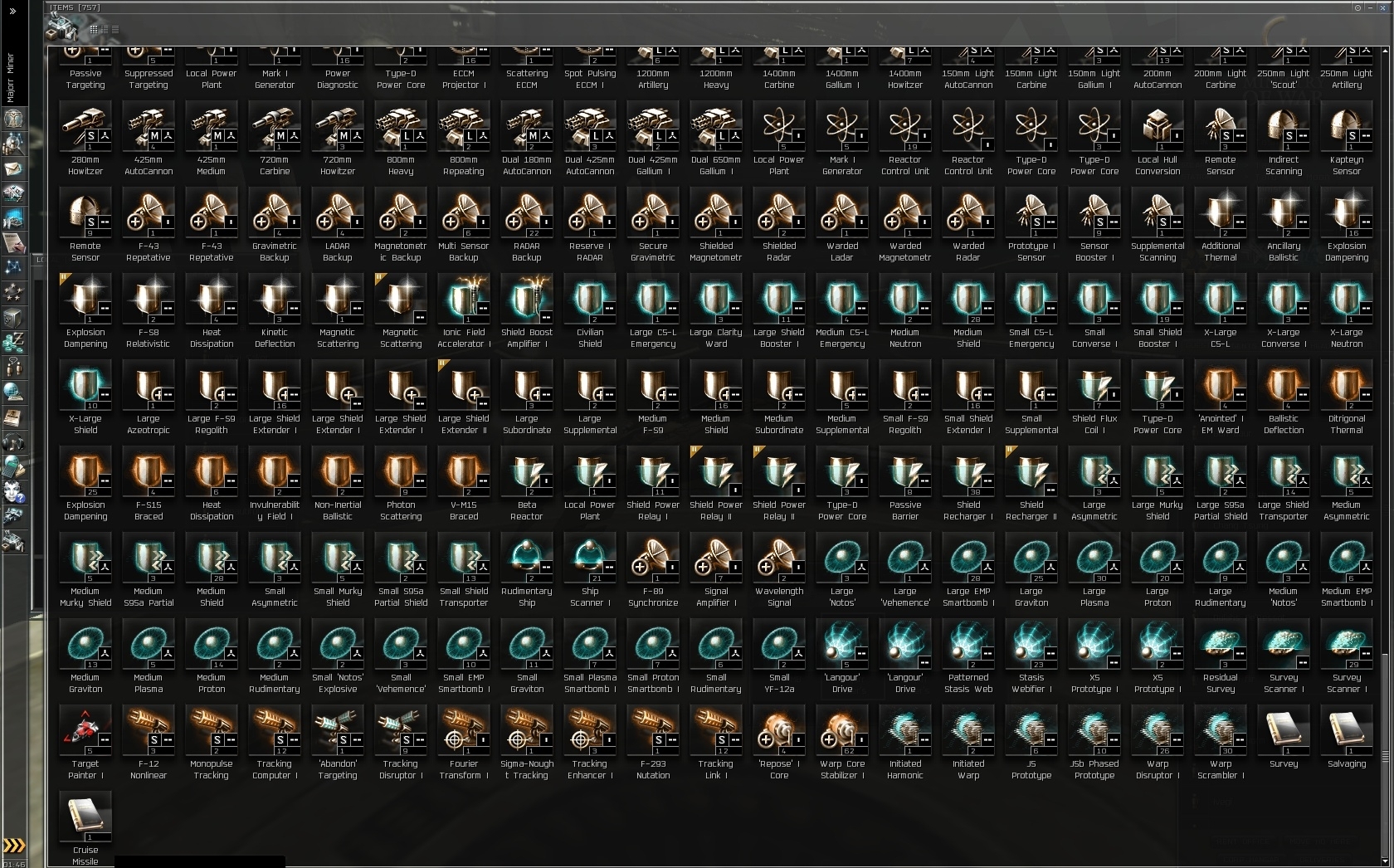Select the 280mm Howitzer item

[x=85, y=139]
